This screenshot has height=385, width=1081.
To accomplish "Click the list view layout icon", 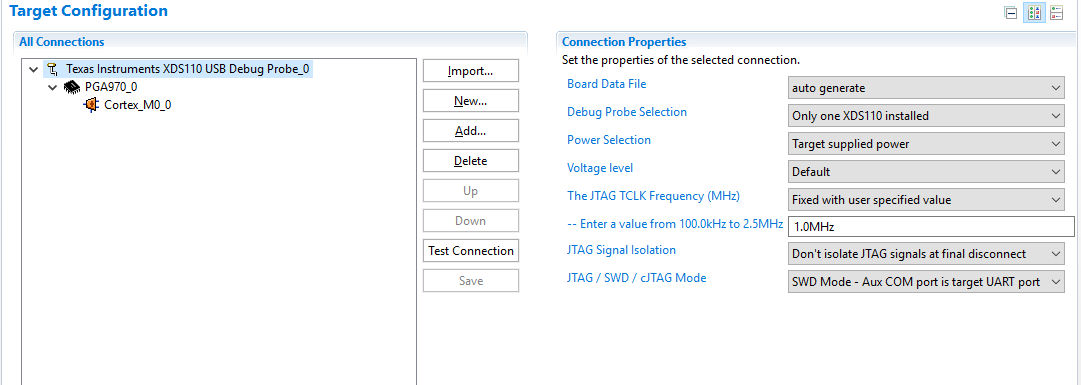I will [x=1056, y=12].
